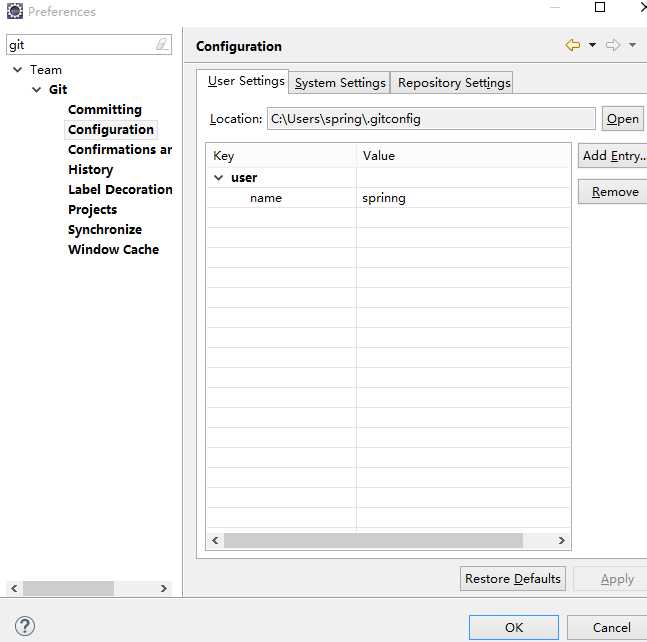Click the Remove button
Viewport: 647px width, 642px height.
(612, 191)
